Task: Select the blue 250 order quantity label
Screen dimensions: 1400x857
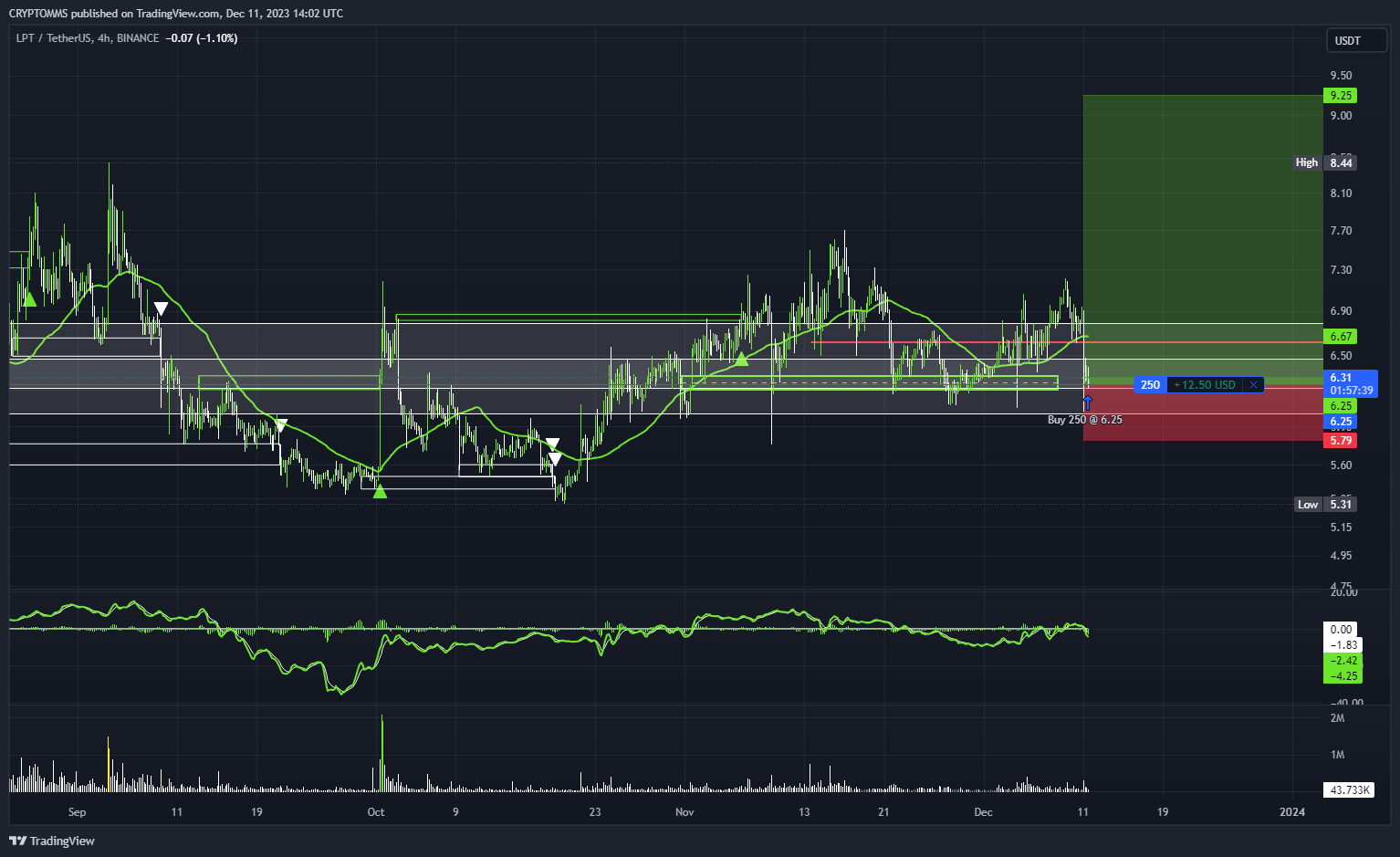Action: click(x=1150, y=385)
